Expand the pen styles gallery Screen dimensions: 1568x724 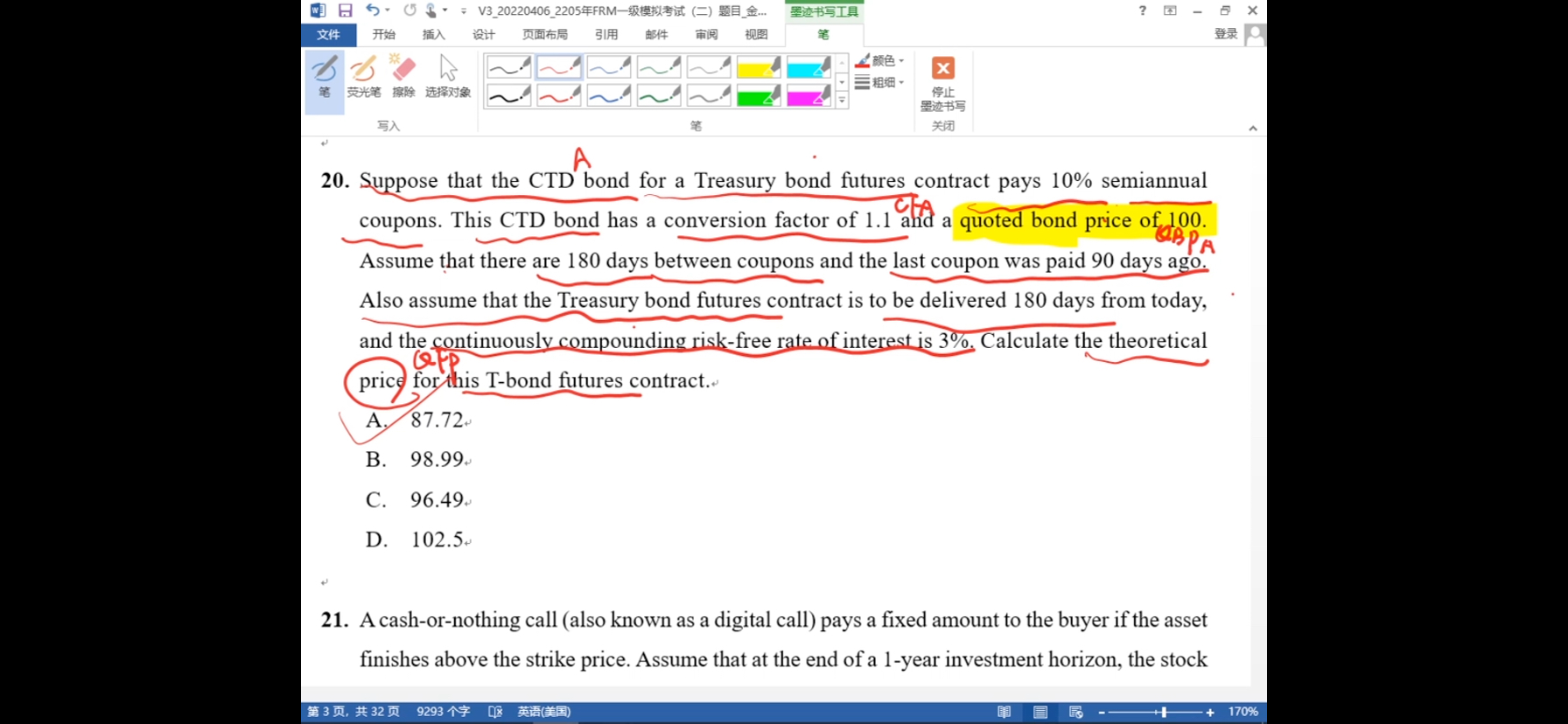pyautogui.click(x=842, y=101)
